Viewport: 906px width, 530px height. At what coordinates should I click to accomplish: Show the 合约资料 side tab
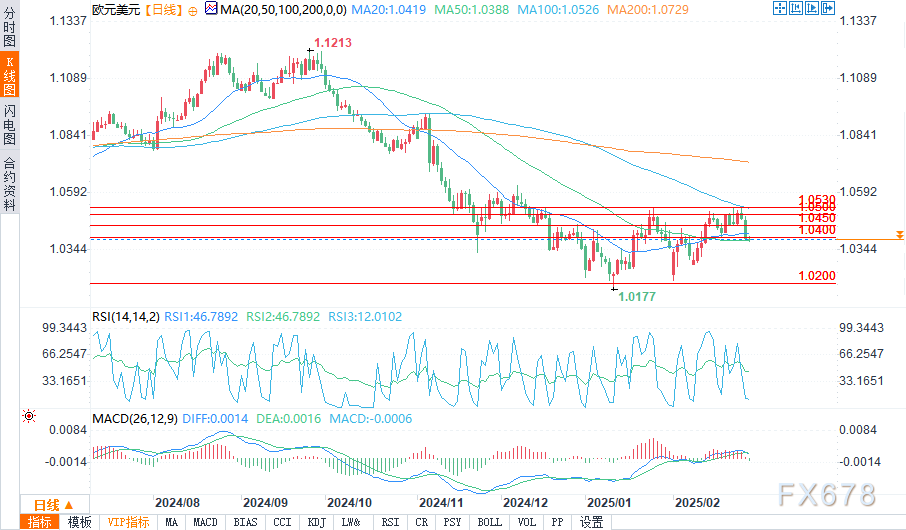[9, 183]
